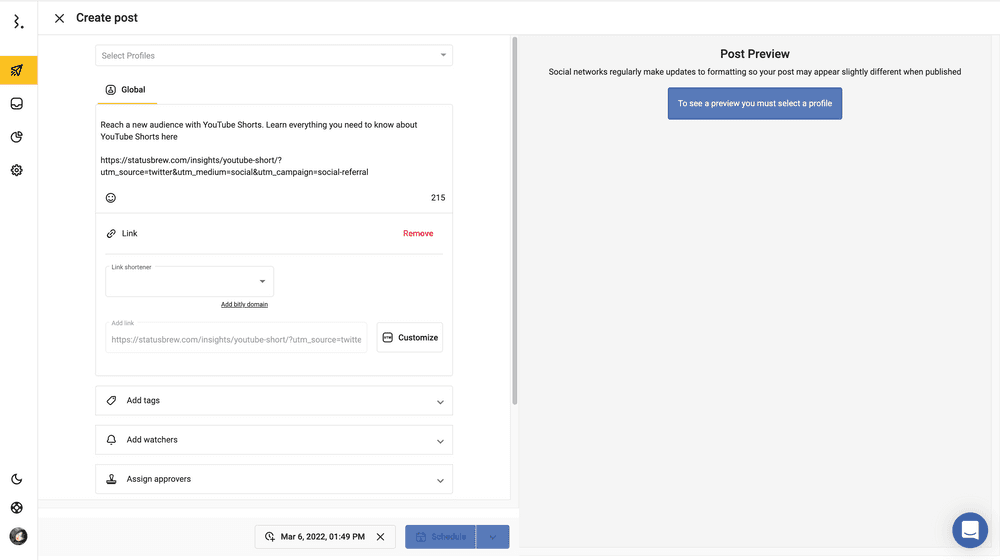The width and height of the screenshot is (1000, 560).
Task: Clear the scheduled date Mar 6, 2022
Action: point(380,537)
